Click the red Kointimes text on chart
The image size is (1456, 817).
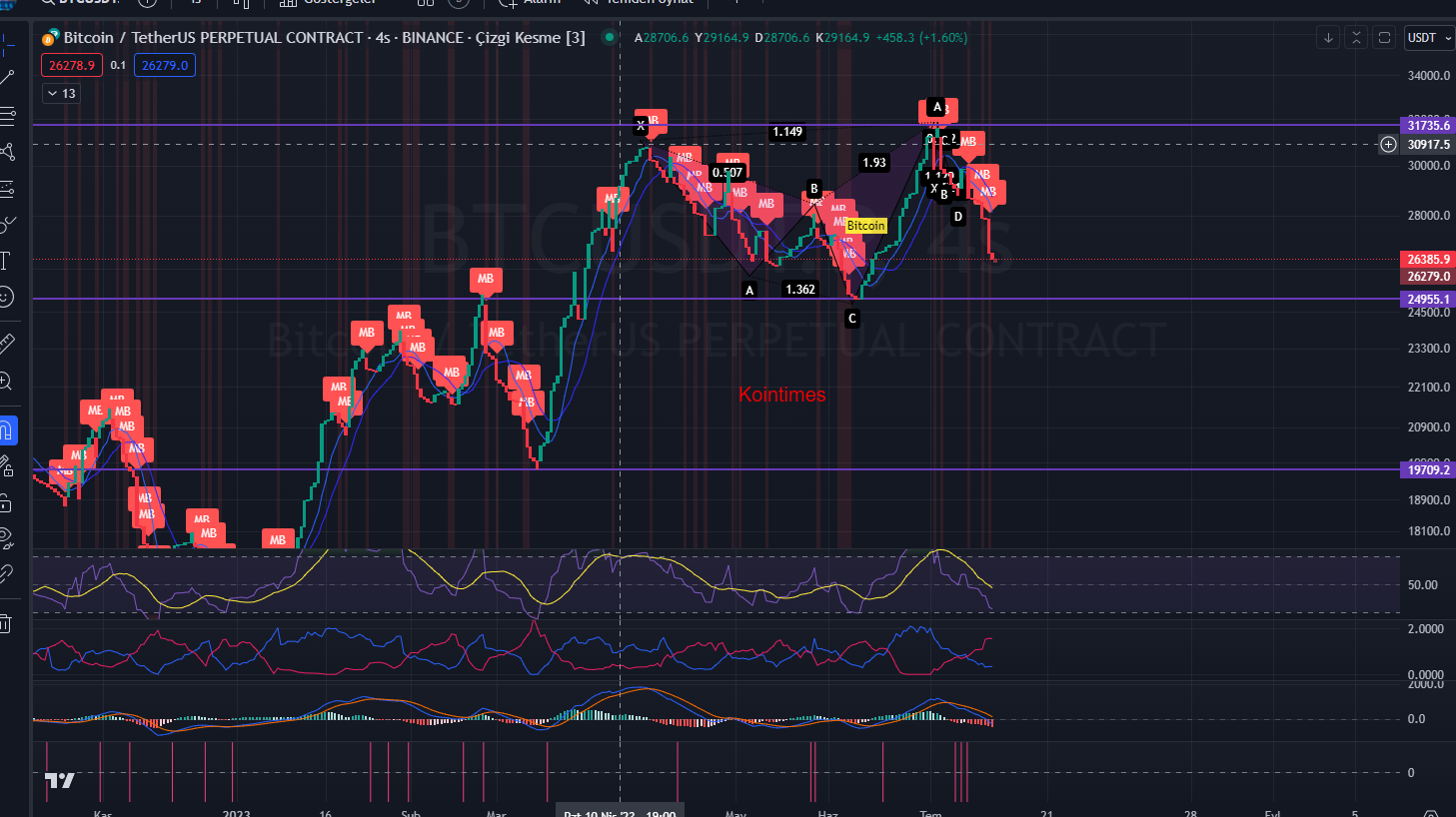click(781, 395)
